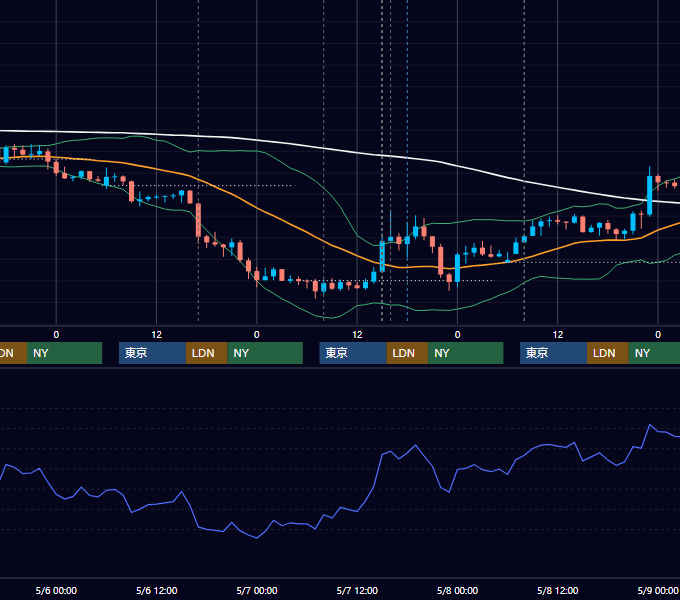The height and width of the screenshot is (600, 680).
Task: Click the 5/8 12:00 date label
Action: pyautogui.click(x=558, y=590)
